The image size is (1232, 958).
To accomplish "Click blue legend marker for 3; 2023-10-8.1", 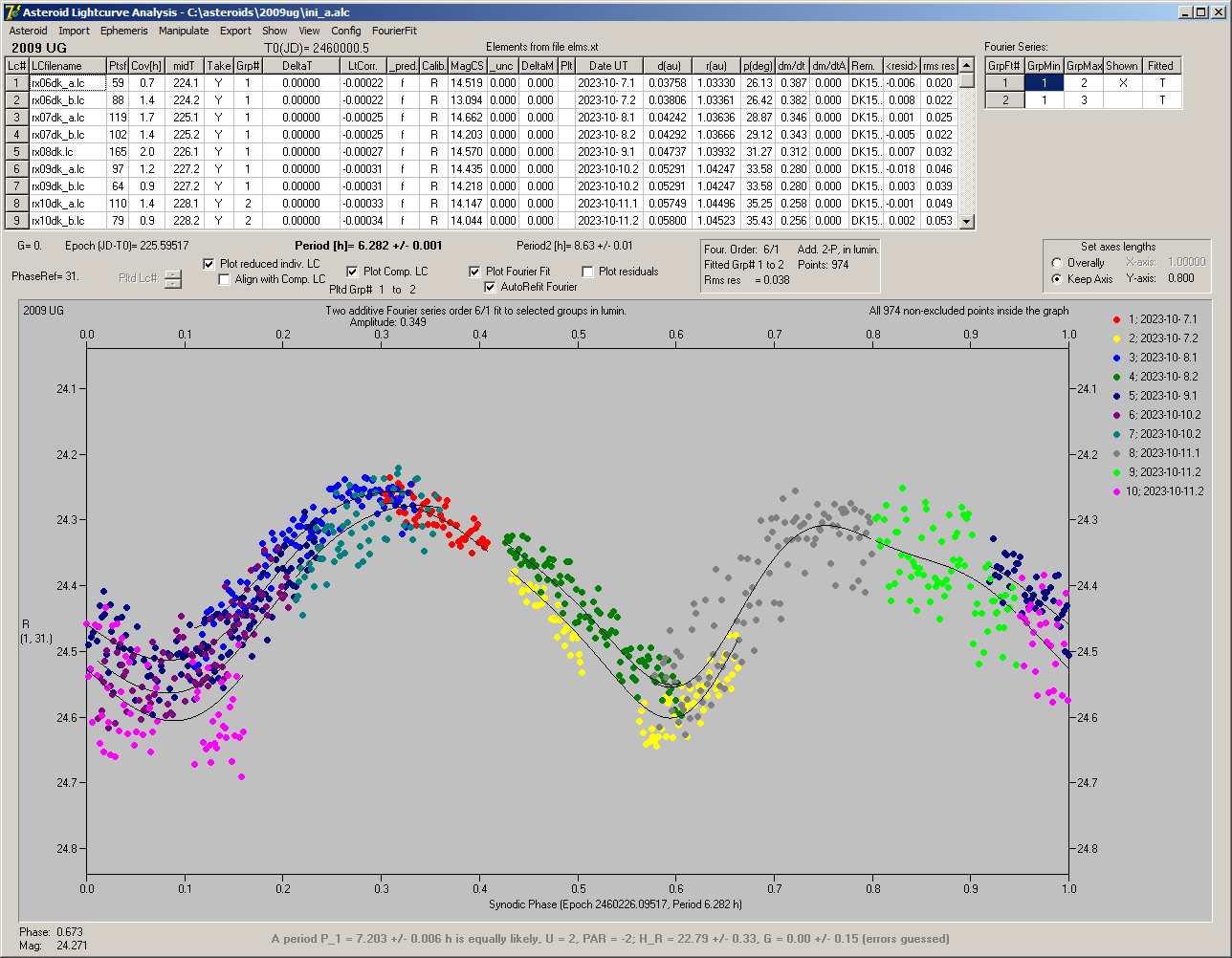I will coord(1117,358).
